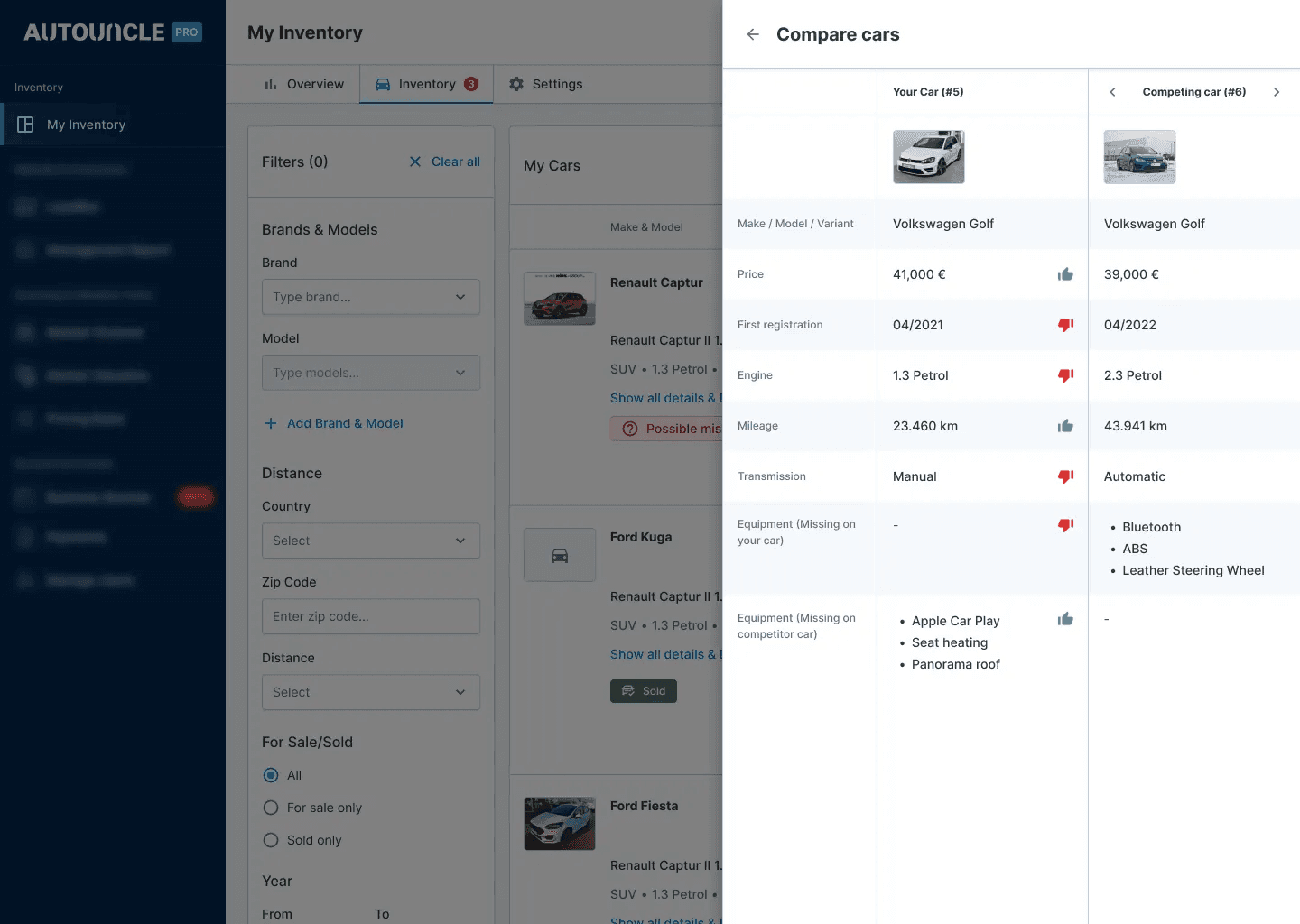Click the Your Car (#5) column header
The width and height of the screenshot is (1300, 924).
[x=928, y=92]
